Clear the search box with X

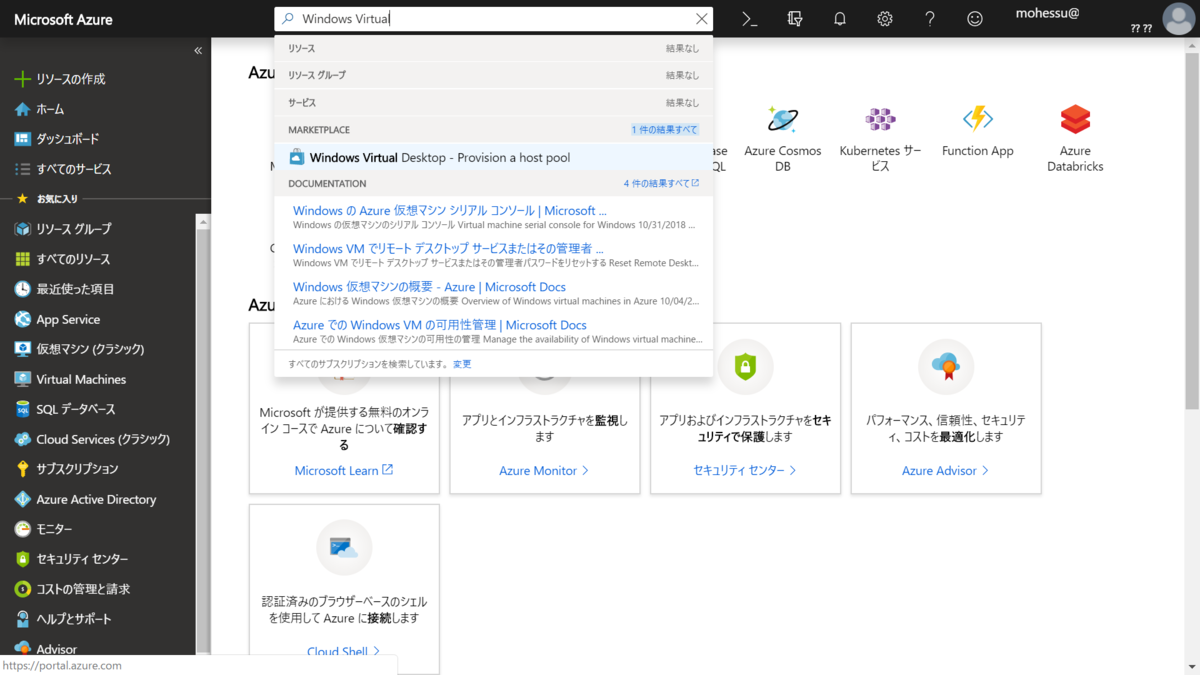point(701,19)
